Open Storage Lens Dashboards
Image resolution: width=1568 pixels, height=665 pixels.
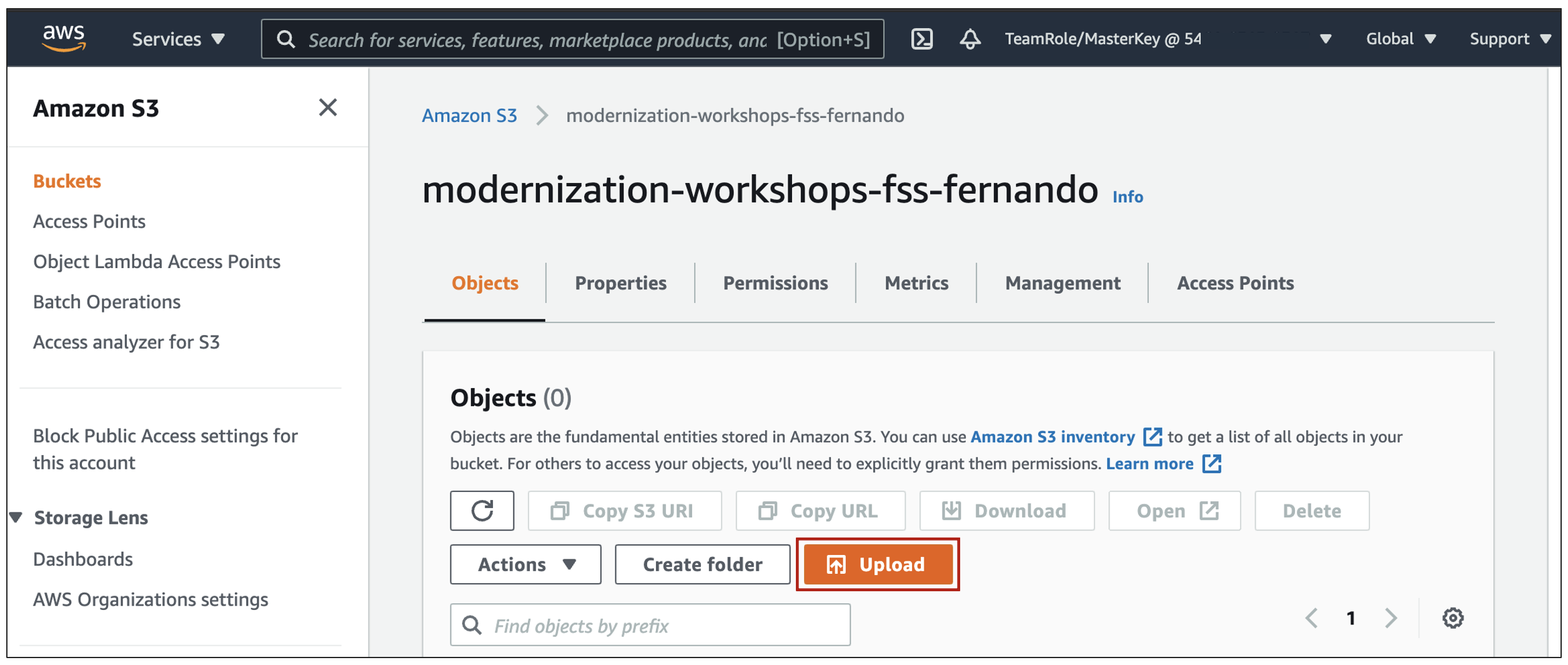[x=83, y=559]
